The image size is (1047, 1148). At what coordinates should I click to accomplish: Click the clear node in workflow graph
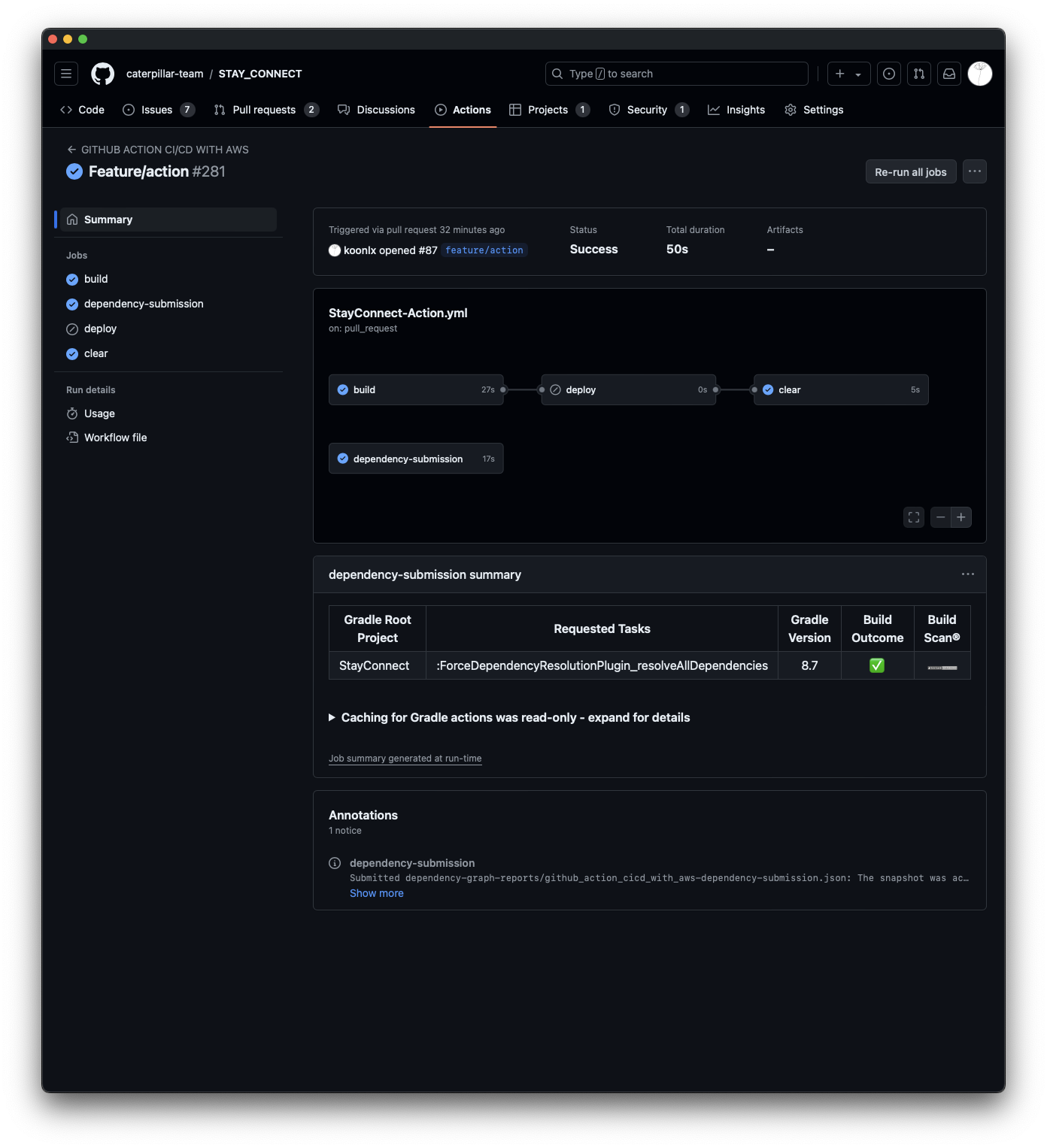pyautogui.click(x=841, y=389)
